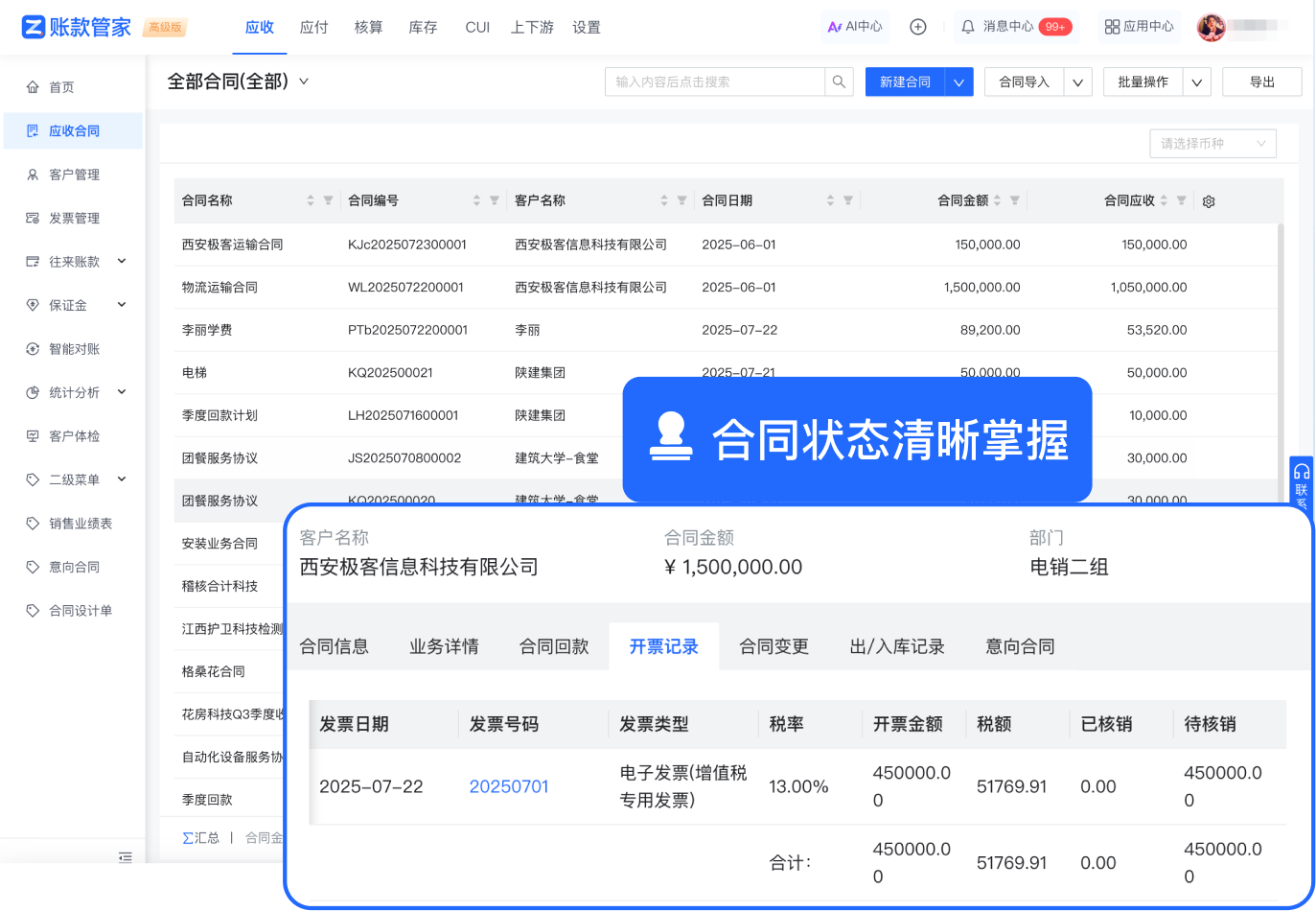Open the 应付 top menu
Screen dimensions: 1316x911
click(313, 28)
